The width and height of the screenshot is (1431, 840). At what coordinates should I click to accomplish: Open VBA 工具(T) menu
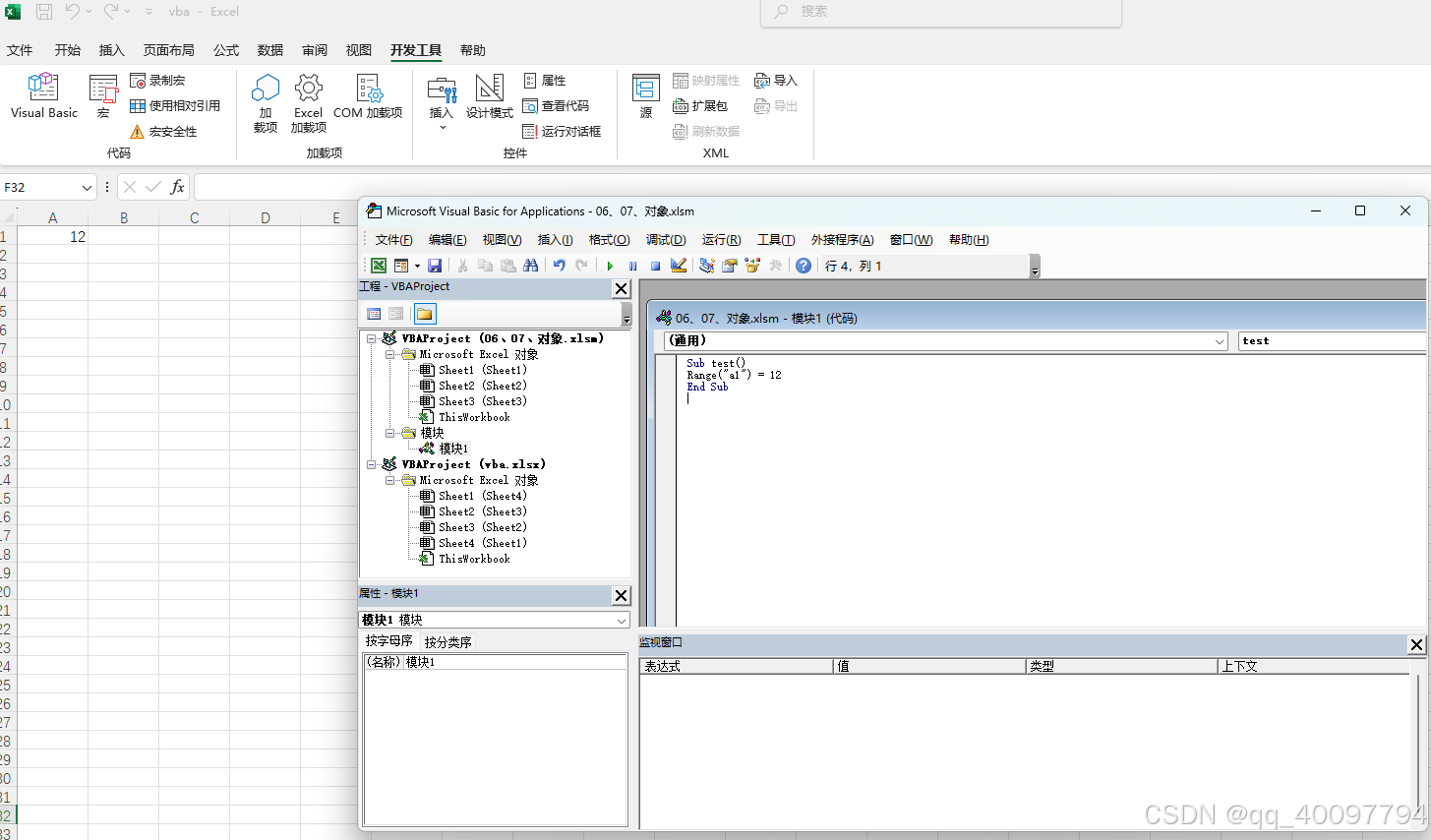point(776,240)
